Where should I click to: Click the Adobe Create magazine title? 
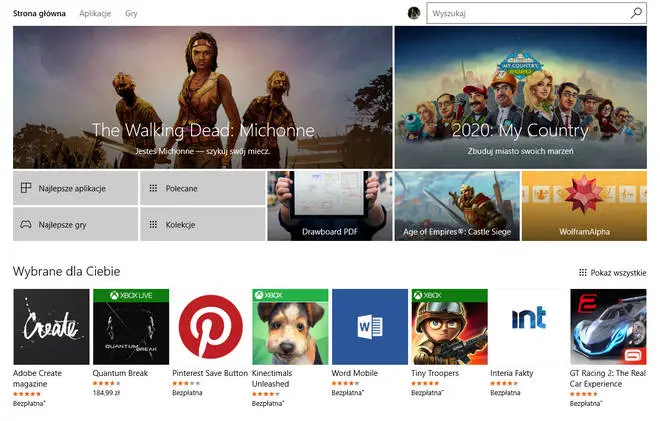pyautogui.click(x=37, y=378)
